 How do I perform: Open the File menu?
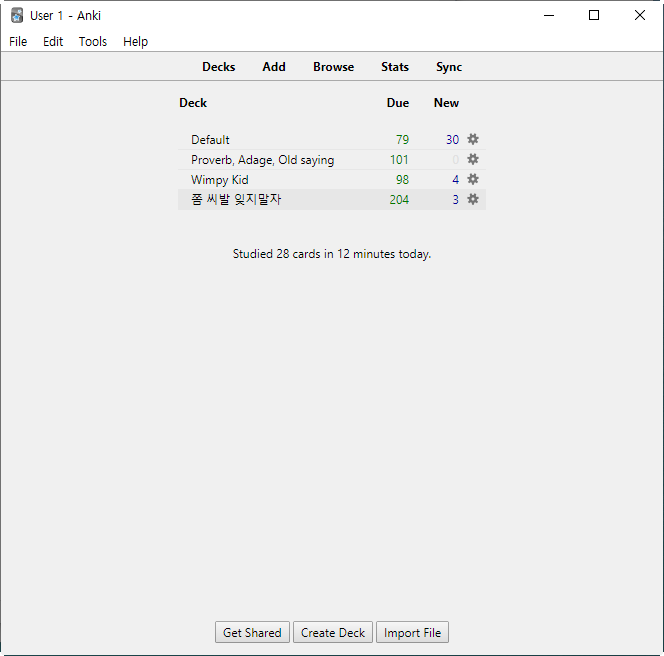coord(18,42)
